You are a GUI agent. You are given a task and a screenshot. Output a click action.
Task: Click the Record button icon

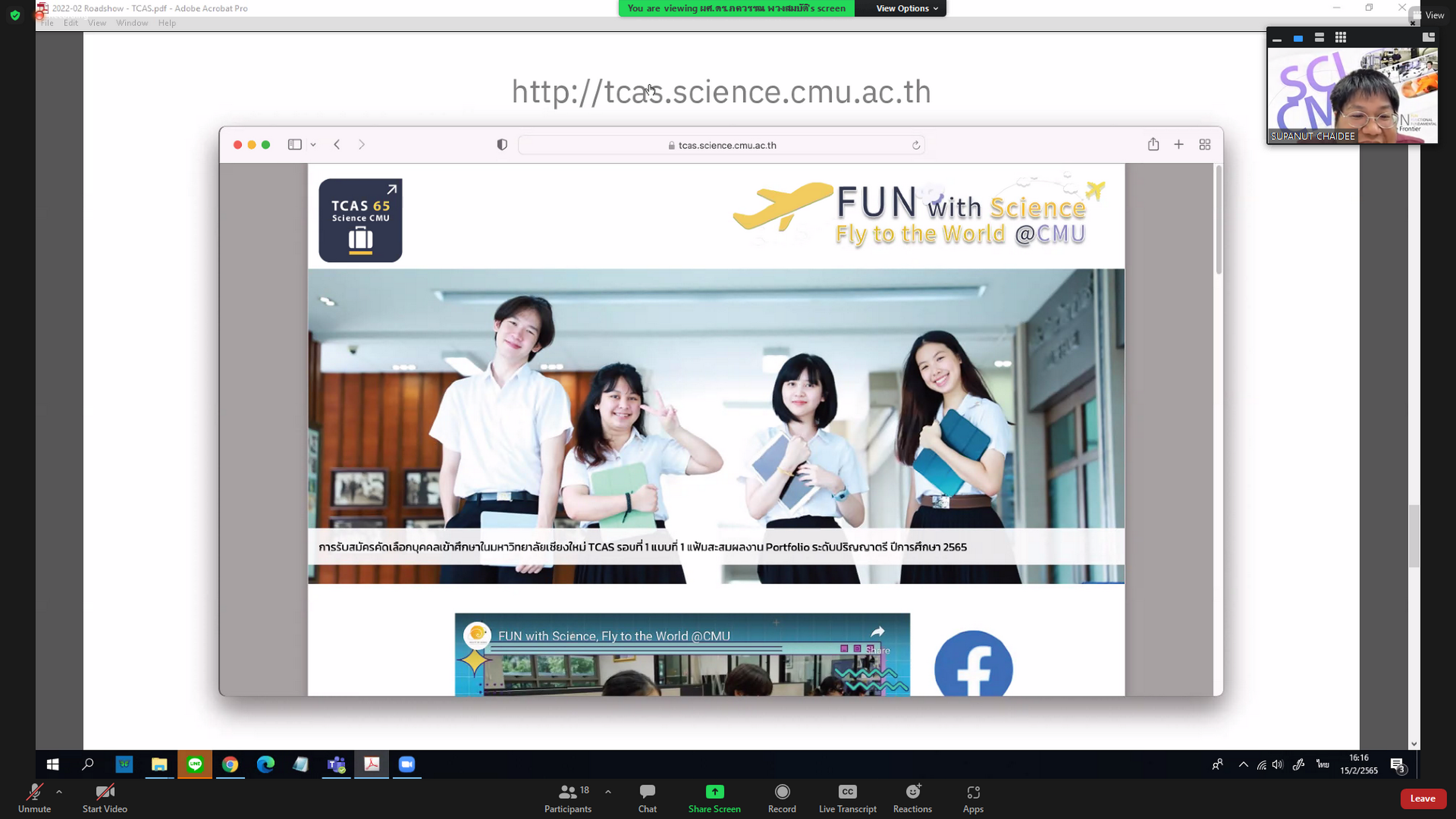point(782,791)
